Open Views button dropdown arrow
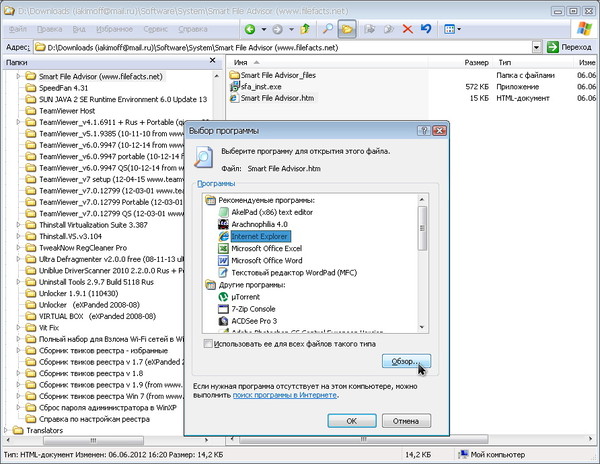The height and width of the screenshot is (464, 600). [x=459, y=29]
